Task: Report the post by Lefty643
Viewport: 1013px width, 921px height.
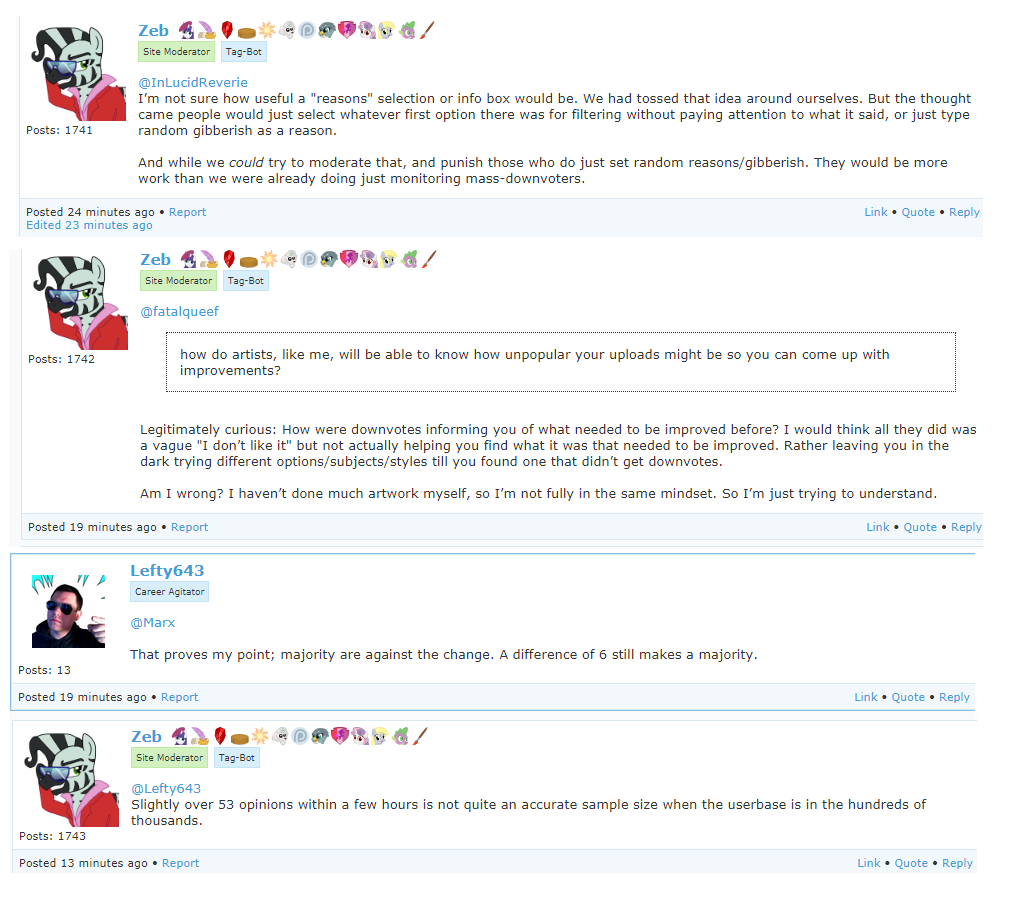Action: [x=179, y=697]
